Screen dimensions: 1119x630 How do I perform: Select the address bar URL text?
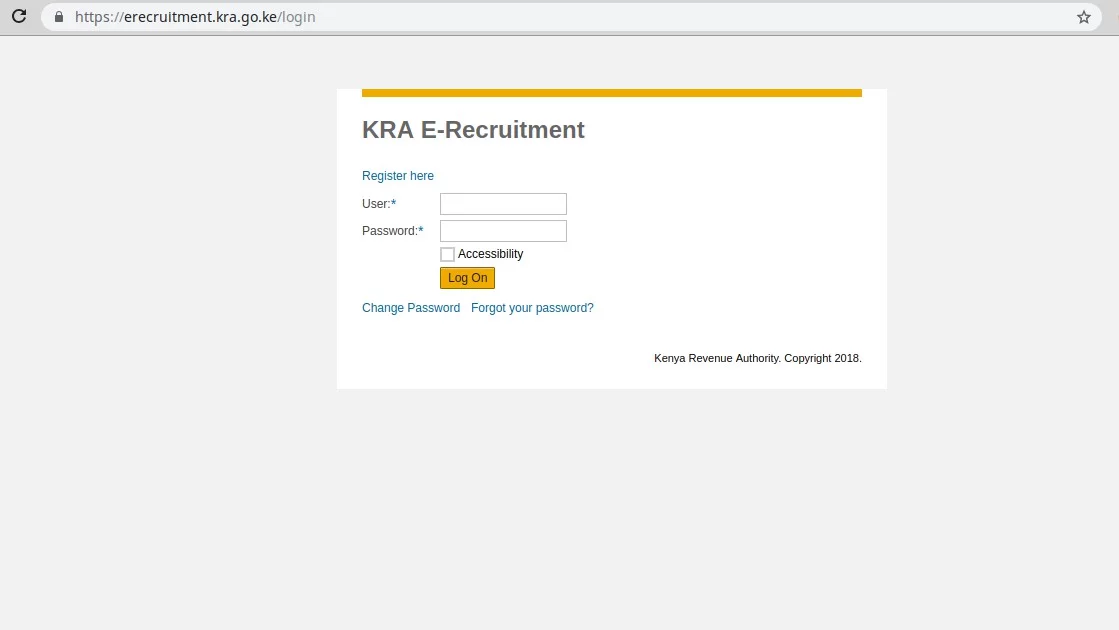point(195,17)
